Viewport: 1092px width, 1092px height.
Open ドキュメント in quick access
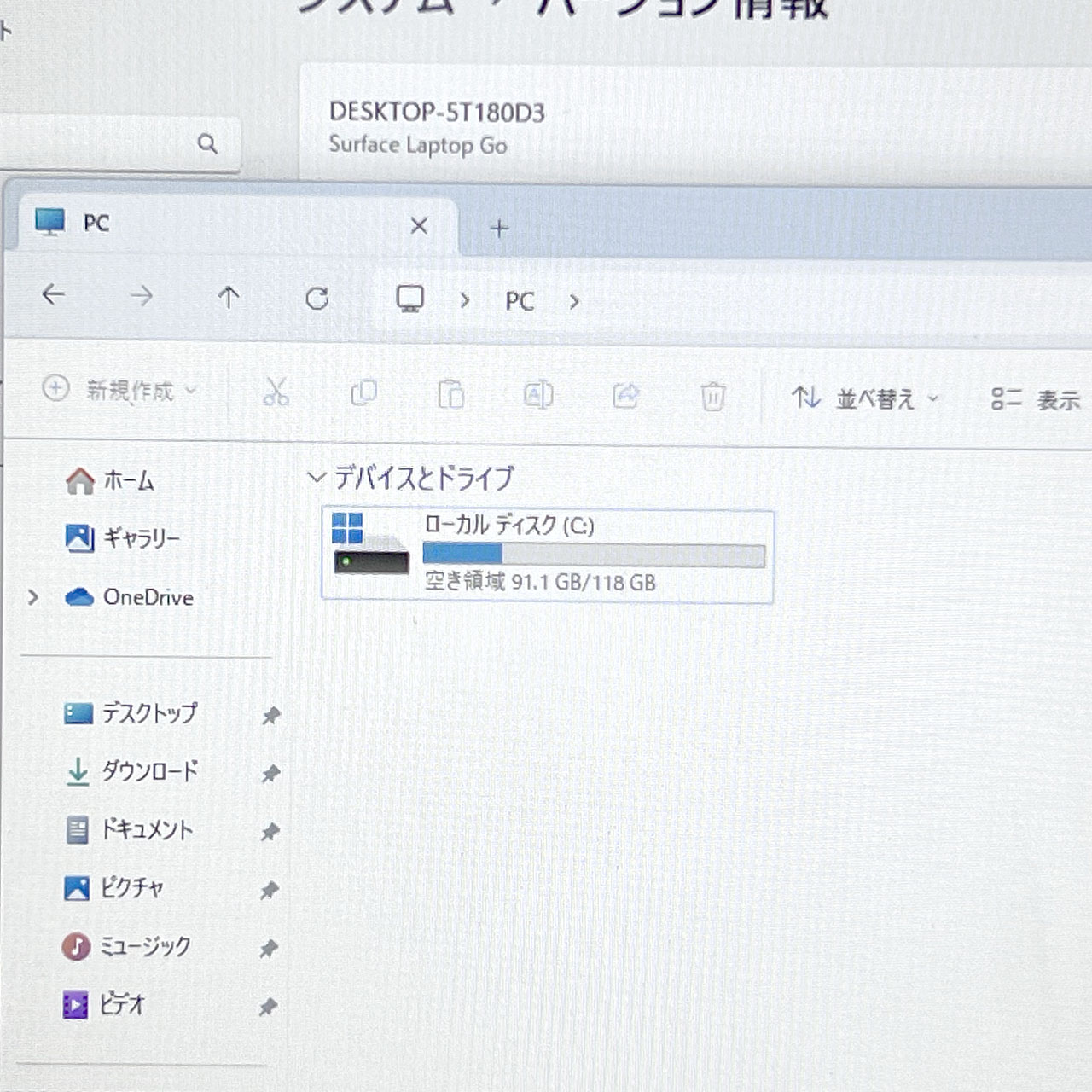click(130, 829)
